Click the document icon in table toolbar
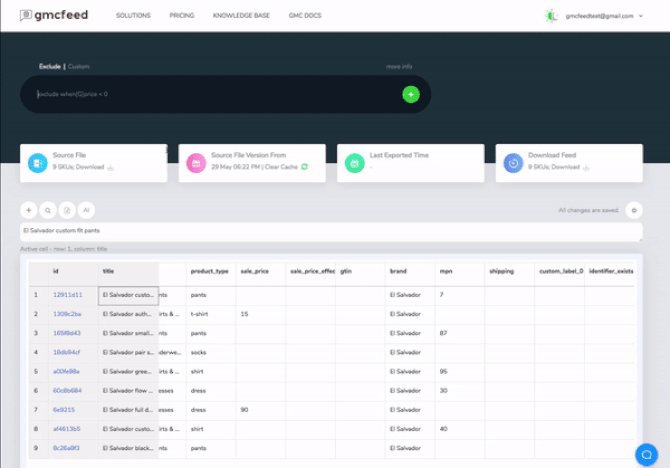The width and height of the screenshot is (670, 468). click(67, 210)
